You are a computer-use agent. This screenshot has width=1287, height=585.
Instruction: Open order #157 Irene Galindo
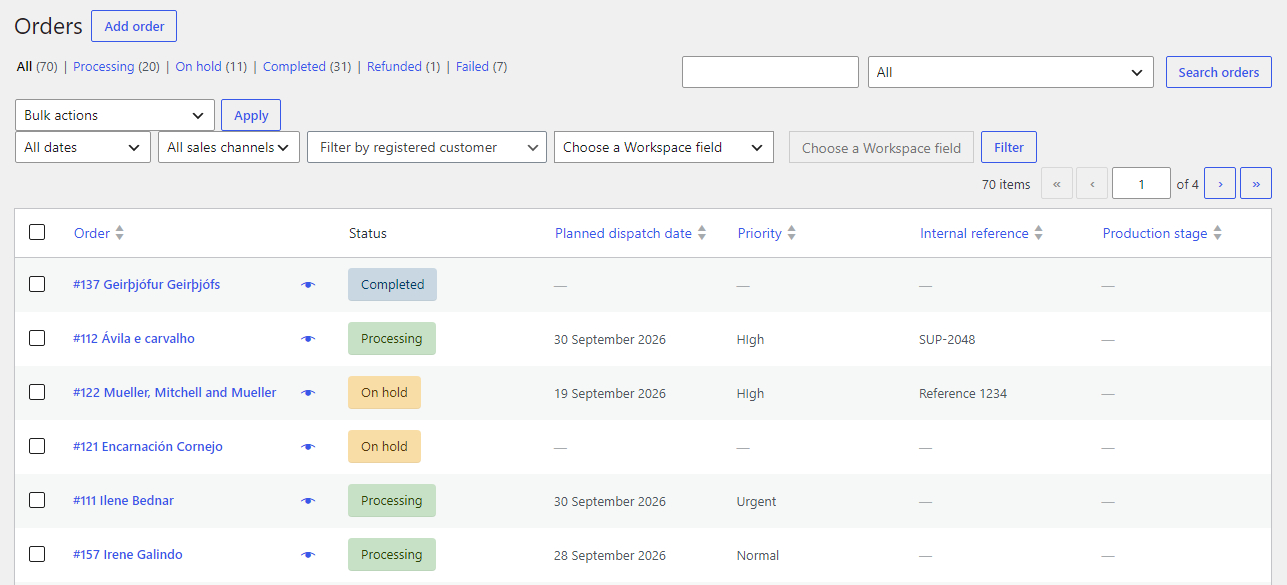coord(128,555)
